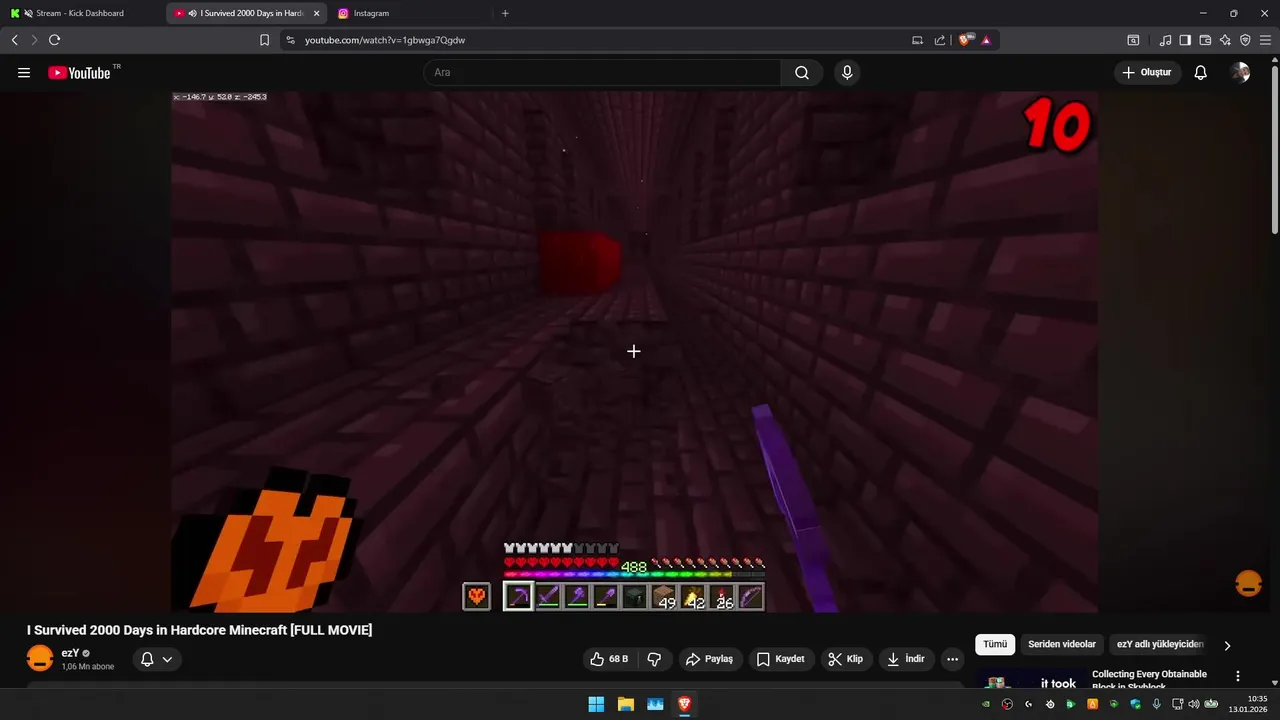
Task: Click İndir download button
Action: (x=905, y=659)
